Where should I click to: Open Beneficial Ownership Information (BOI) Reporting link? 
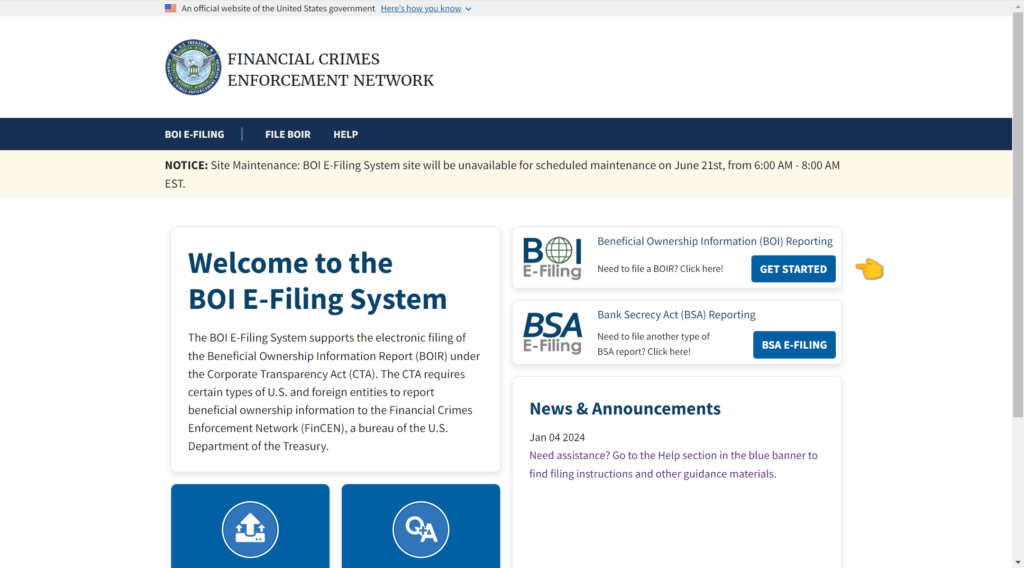click(714, 241)
